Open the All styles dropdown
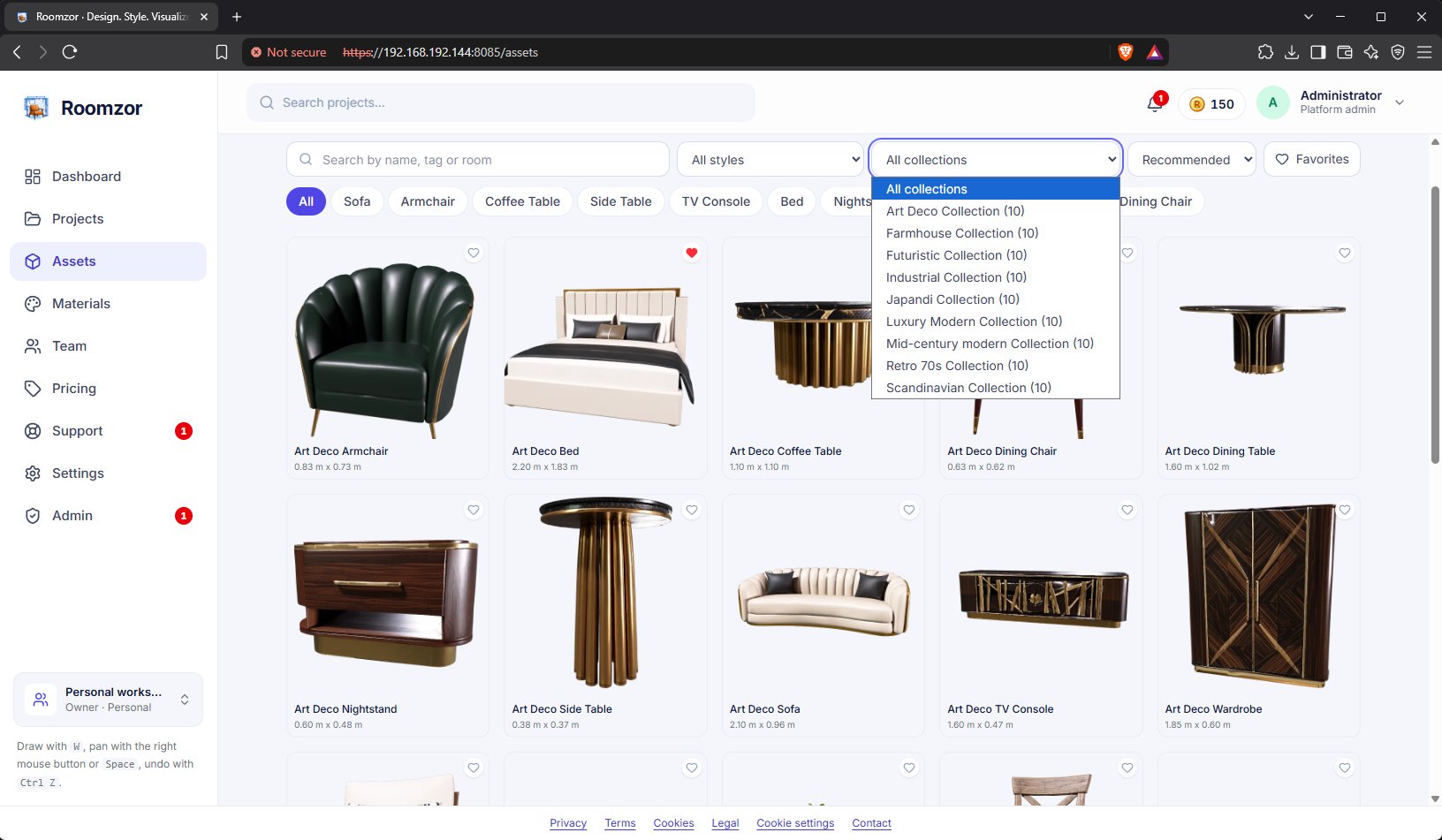The image size is (1442, 840). click(x=770, y=160)
